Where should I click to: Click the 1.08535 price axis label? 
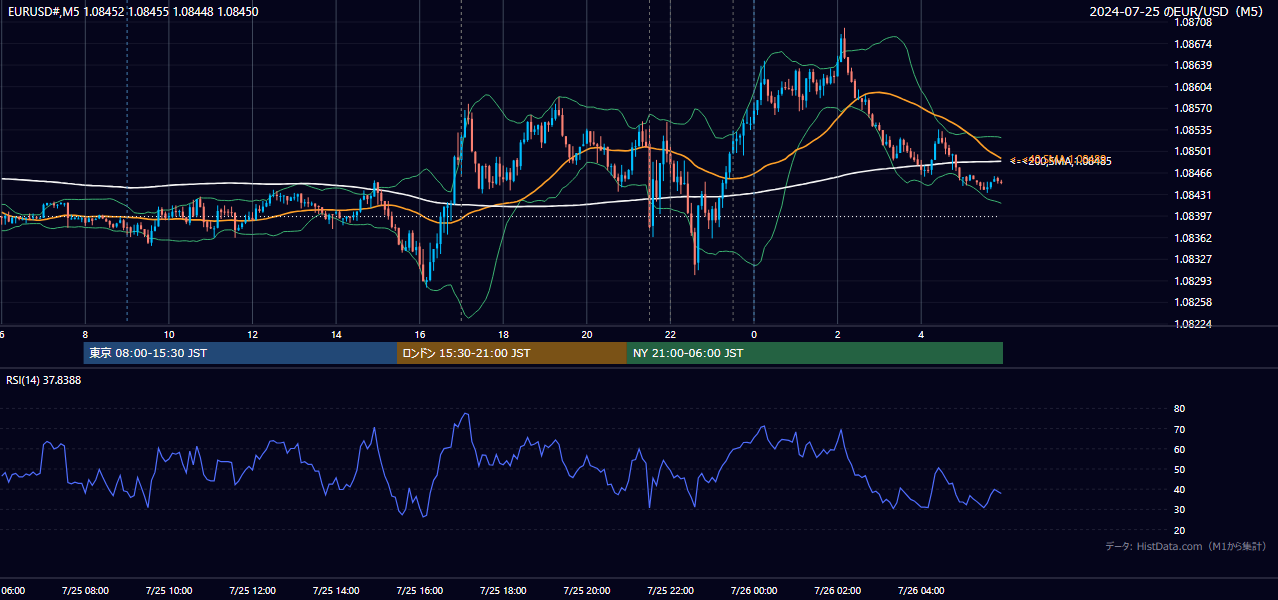[x=1193, y=130]
